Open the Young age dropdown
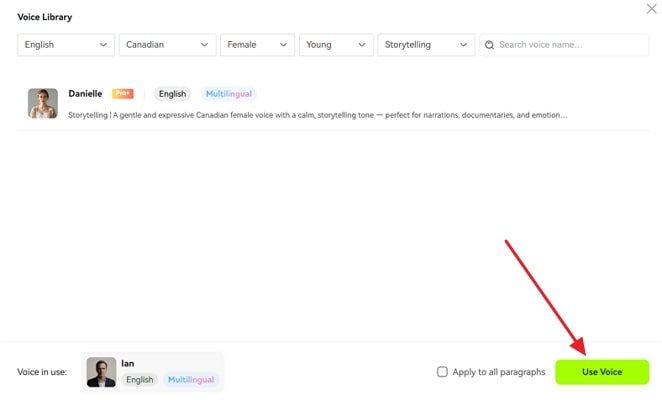This screenshot has height=400, width=662. 336,45
